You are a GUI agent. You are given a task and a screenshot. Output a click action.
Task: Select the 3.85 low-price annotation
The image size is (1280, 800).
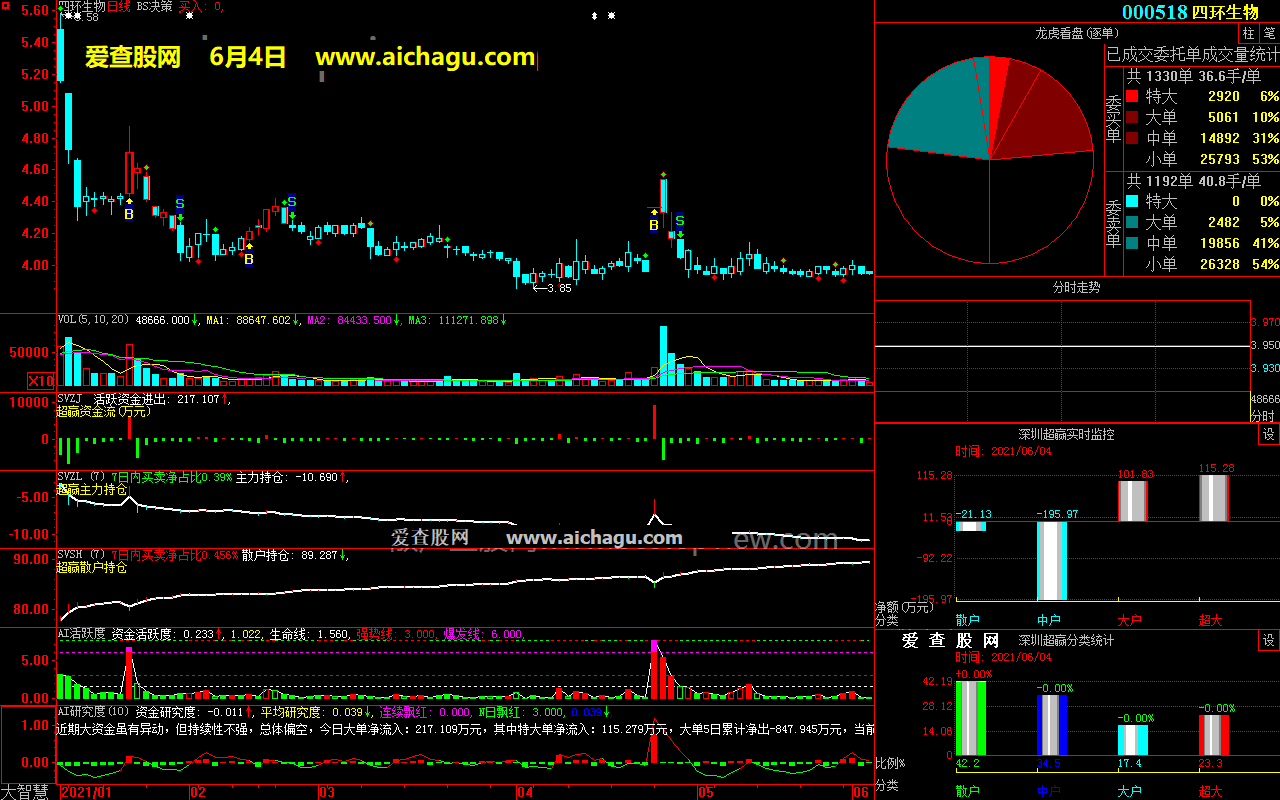point(552,288)
